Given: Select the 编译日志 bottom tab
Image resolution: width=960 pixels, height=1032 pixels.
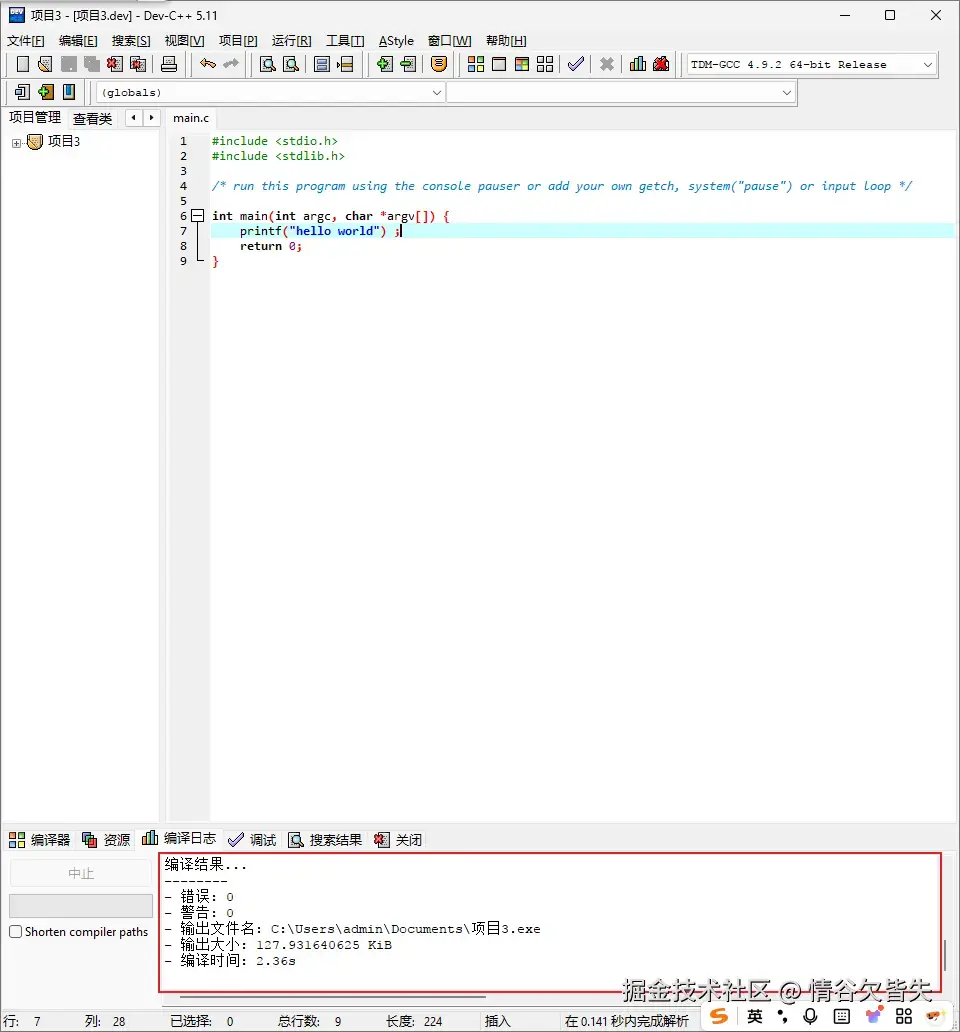Looking at the screenshot, I should (179, 838).
